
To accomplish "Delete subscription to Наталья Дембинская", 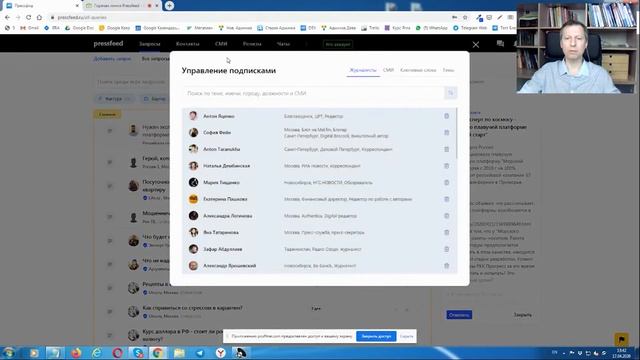I will [x=447, y=166].
